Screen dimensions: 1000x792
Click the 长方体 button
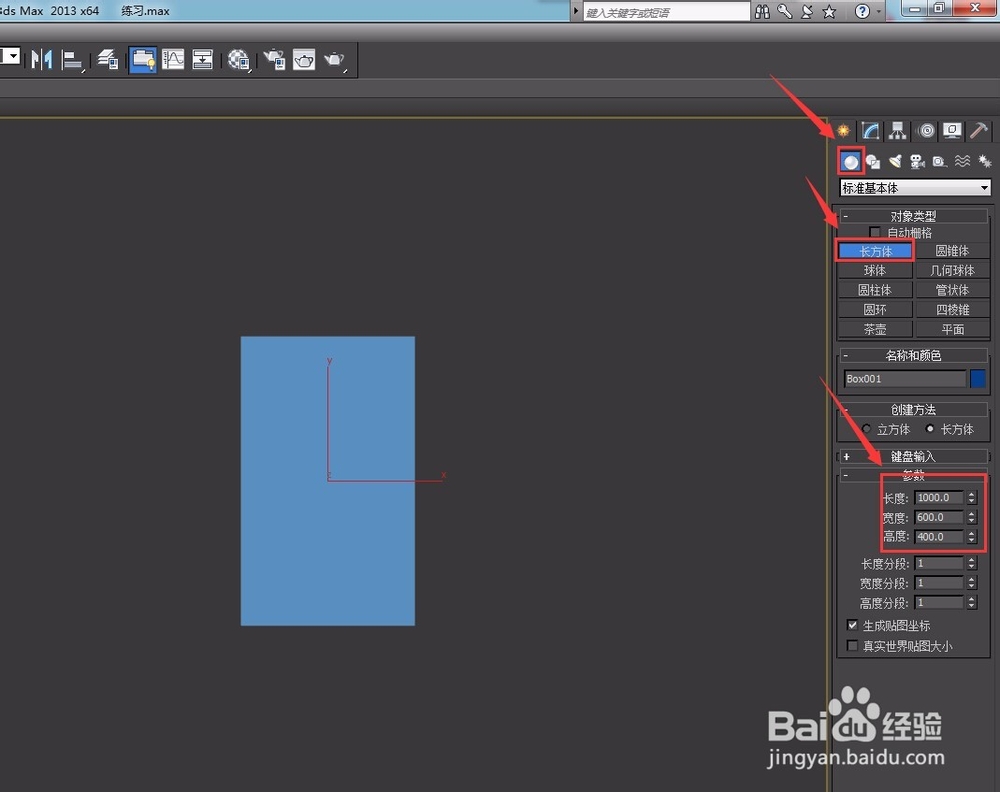875,251
